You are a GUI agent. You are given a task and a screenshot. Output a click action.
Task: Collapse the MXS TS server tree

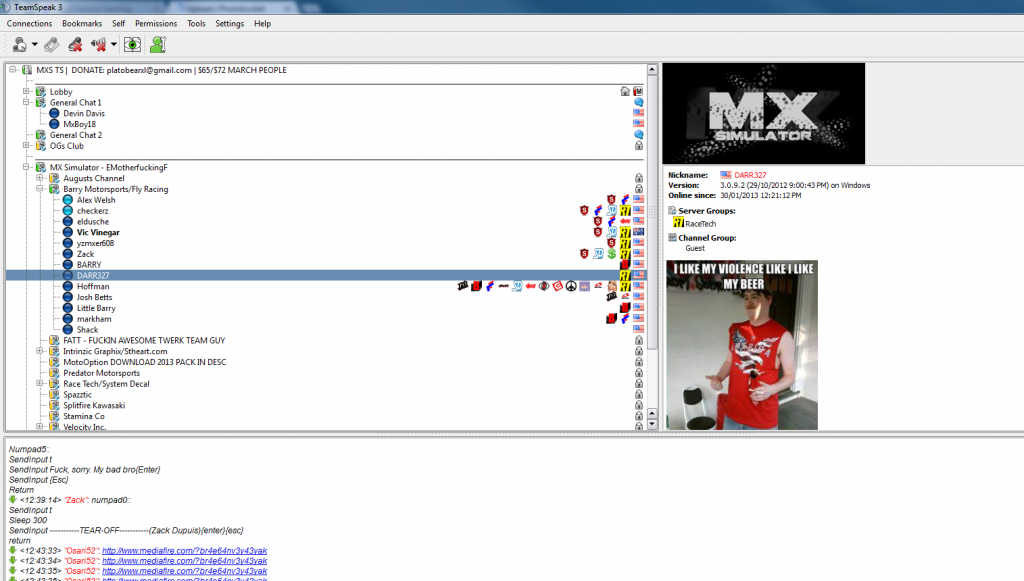12,70
